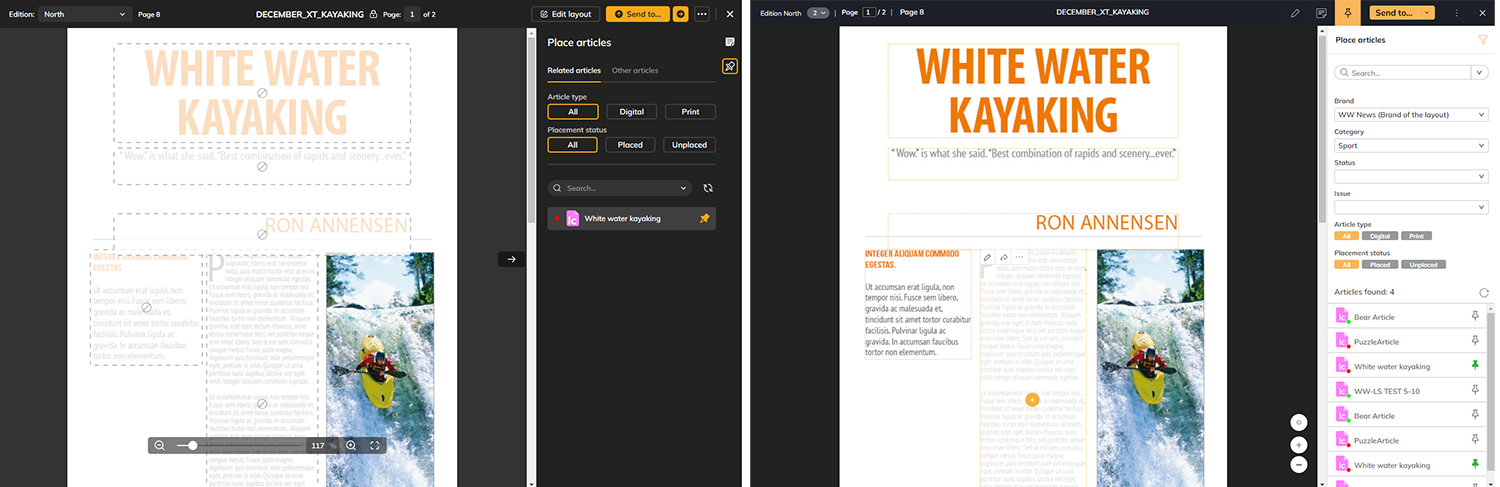
Task: Click the round zoom reset button in light window
Action: (x=1299, y=422)
